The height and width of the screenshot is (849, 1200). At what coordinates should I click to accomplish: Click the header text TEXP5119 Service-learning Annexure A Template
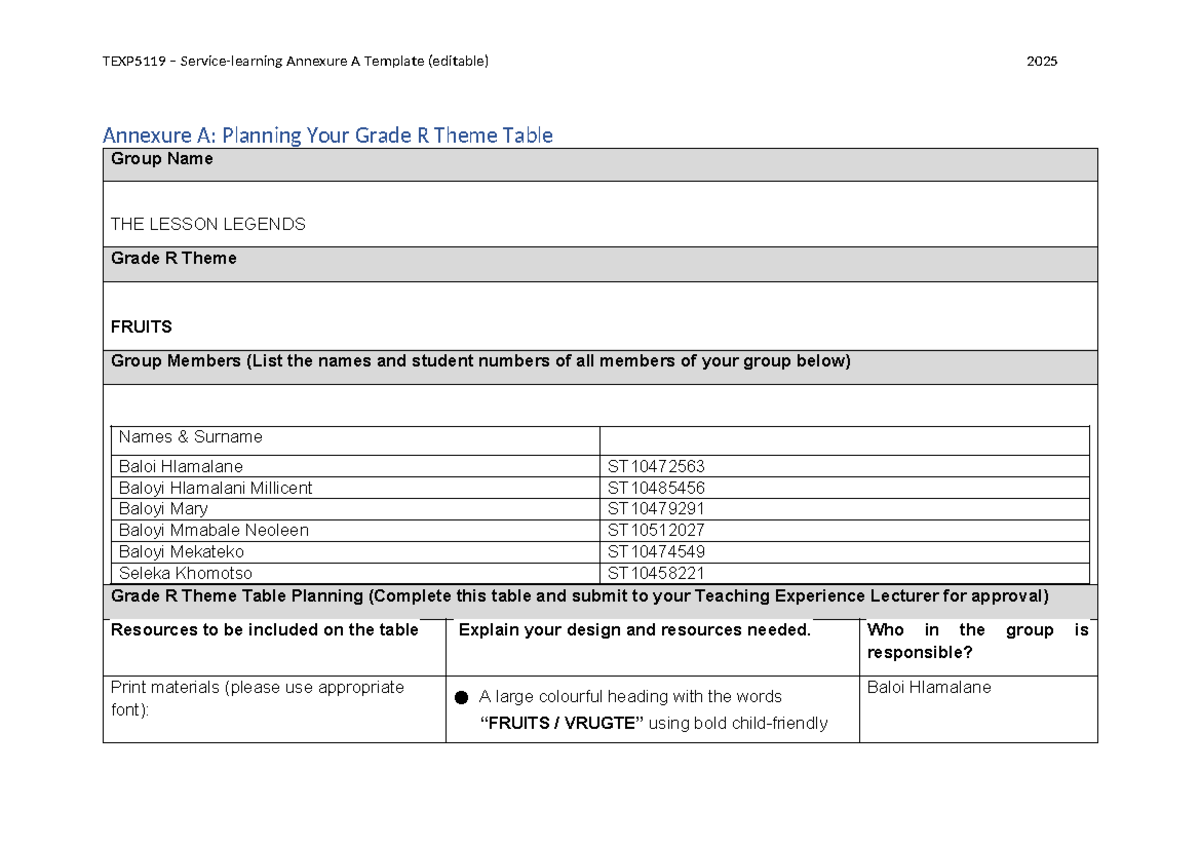coord(295,61)
